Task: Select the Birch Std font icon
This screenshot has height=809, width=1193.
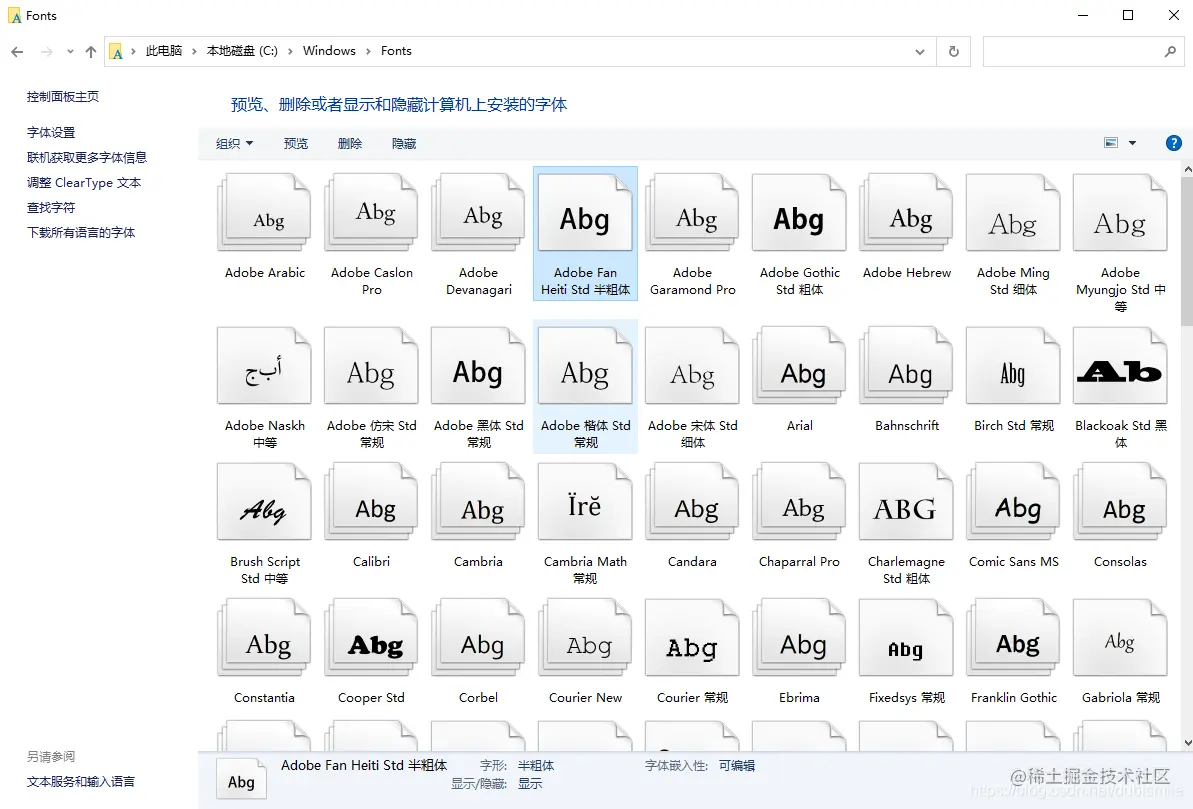Action: coord(1013,366)
